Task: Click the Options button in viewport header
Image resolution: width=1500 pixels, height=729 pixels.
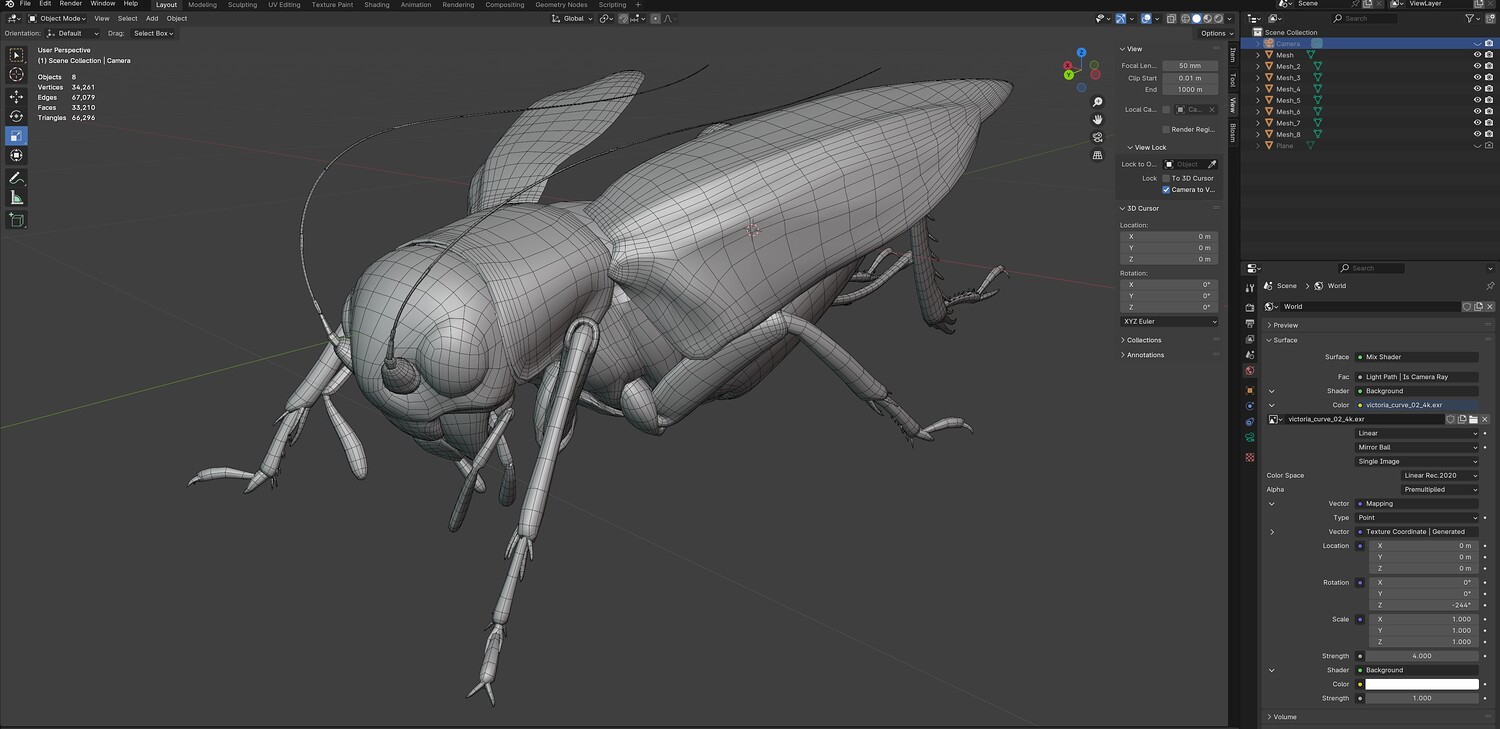Action: pos(1216,33)
